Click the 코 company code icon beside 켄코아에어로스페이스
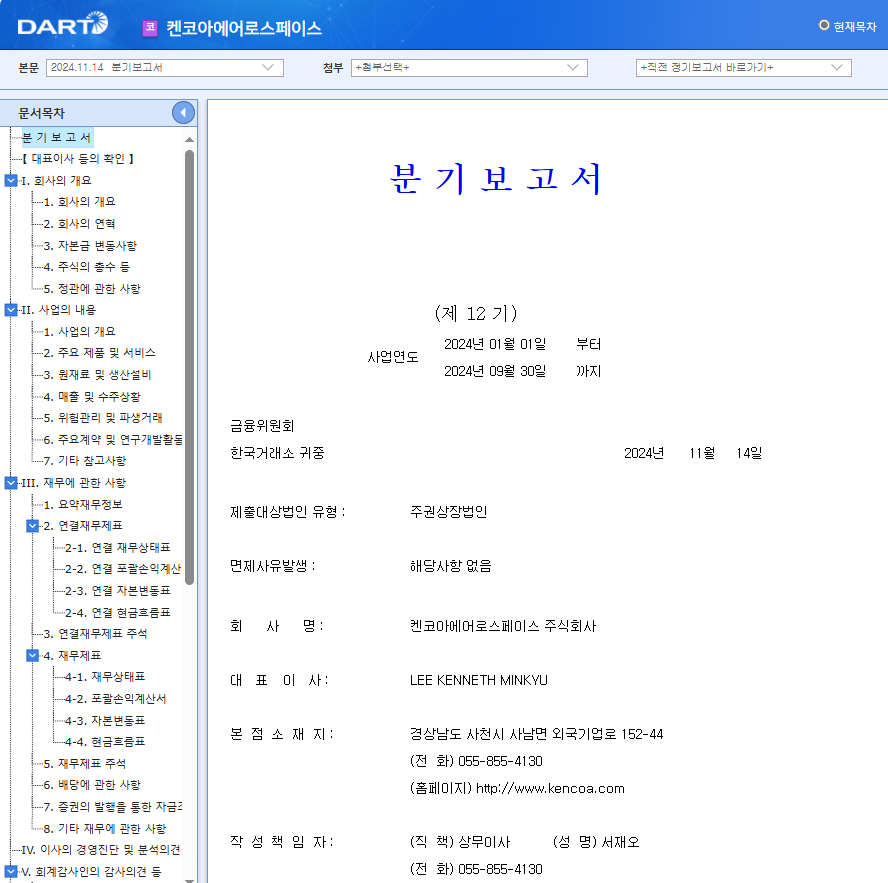Viewport: 888px width, 883px height. tap(149, 28)
